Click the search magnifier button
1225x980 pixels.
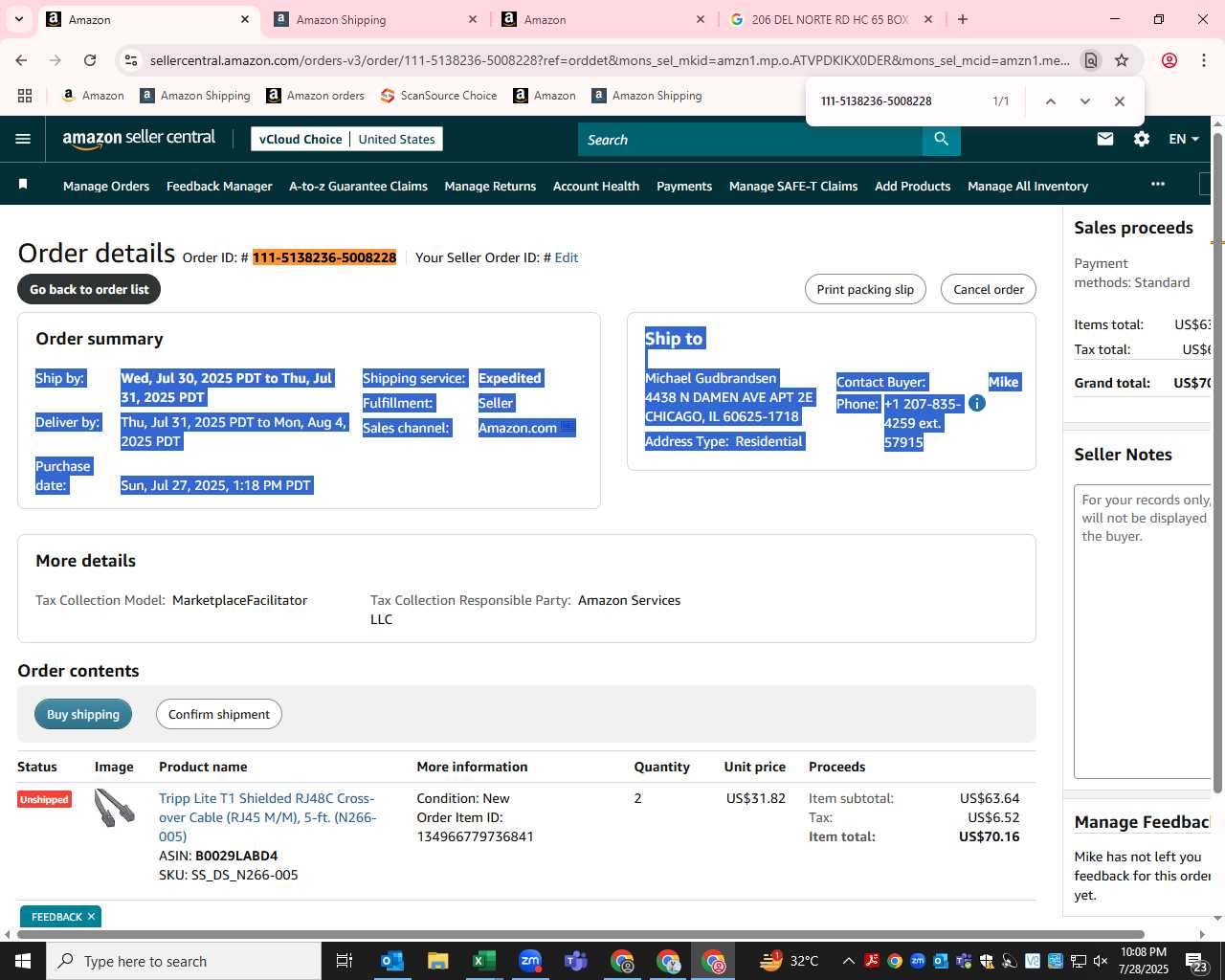point(942,139)
